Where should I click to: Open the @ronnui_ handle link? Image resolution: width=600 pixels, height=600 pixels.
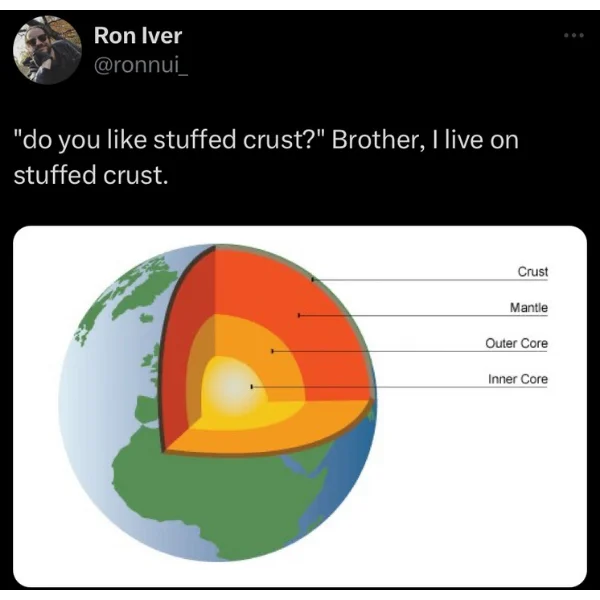pyautogui.click(x=140, y=67)
